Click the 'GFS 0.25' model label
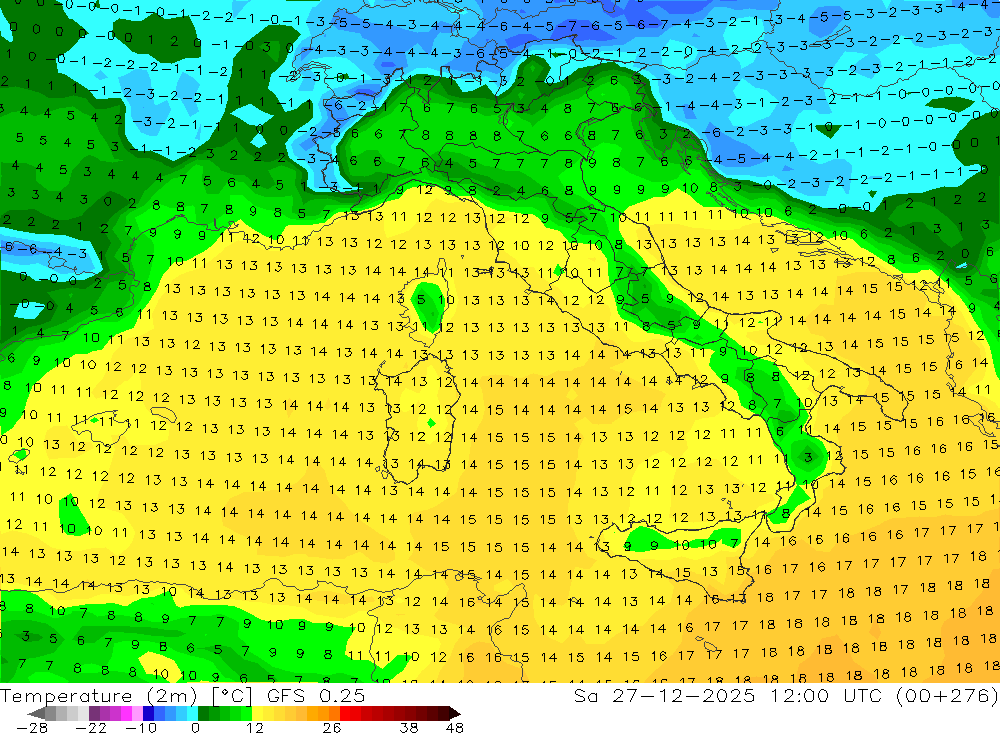 coord(316,695)
